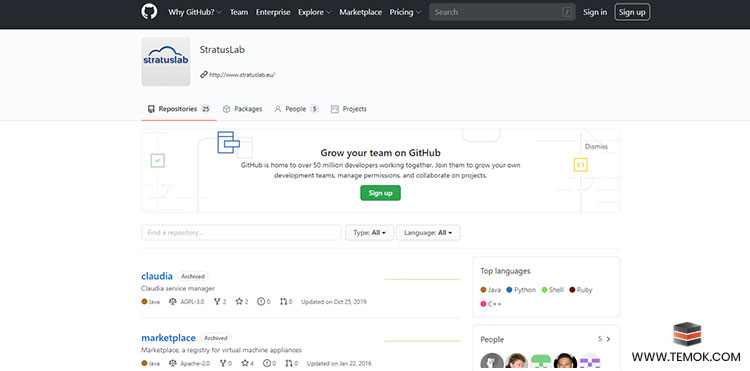Open the marketplace repository
The image size is (750, 371).
[168, 338]
